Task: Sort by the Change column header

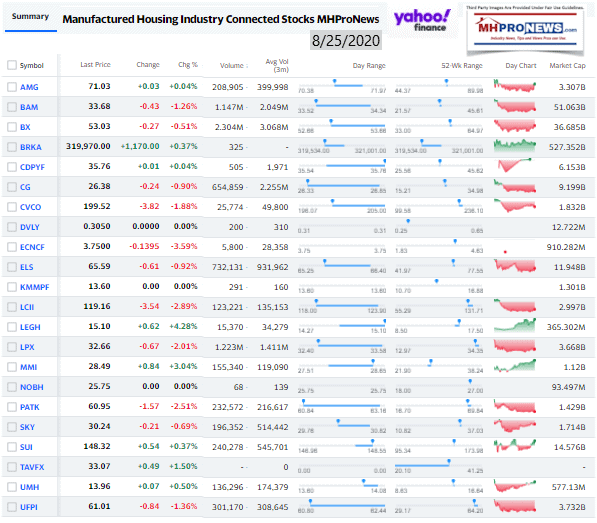Action: coord(148,65)
